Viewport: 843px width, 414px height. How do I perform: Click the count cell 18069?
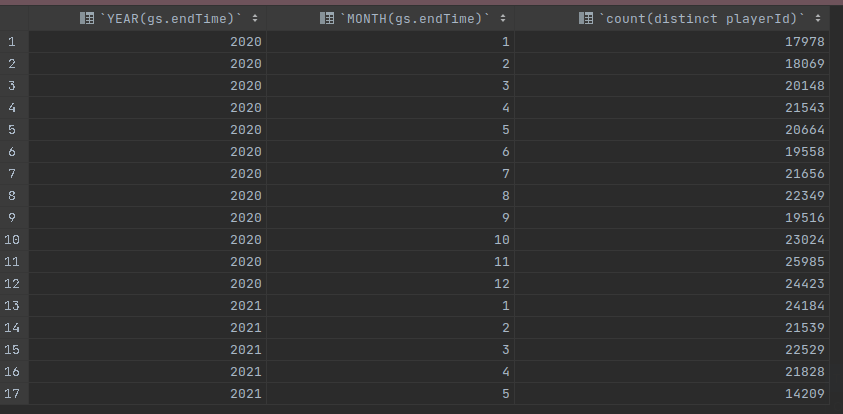click(x=672, y=63)
